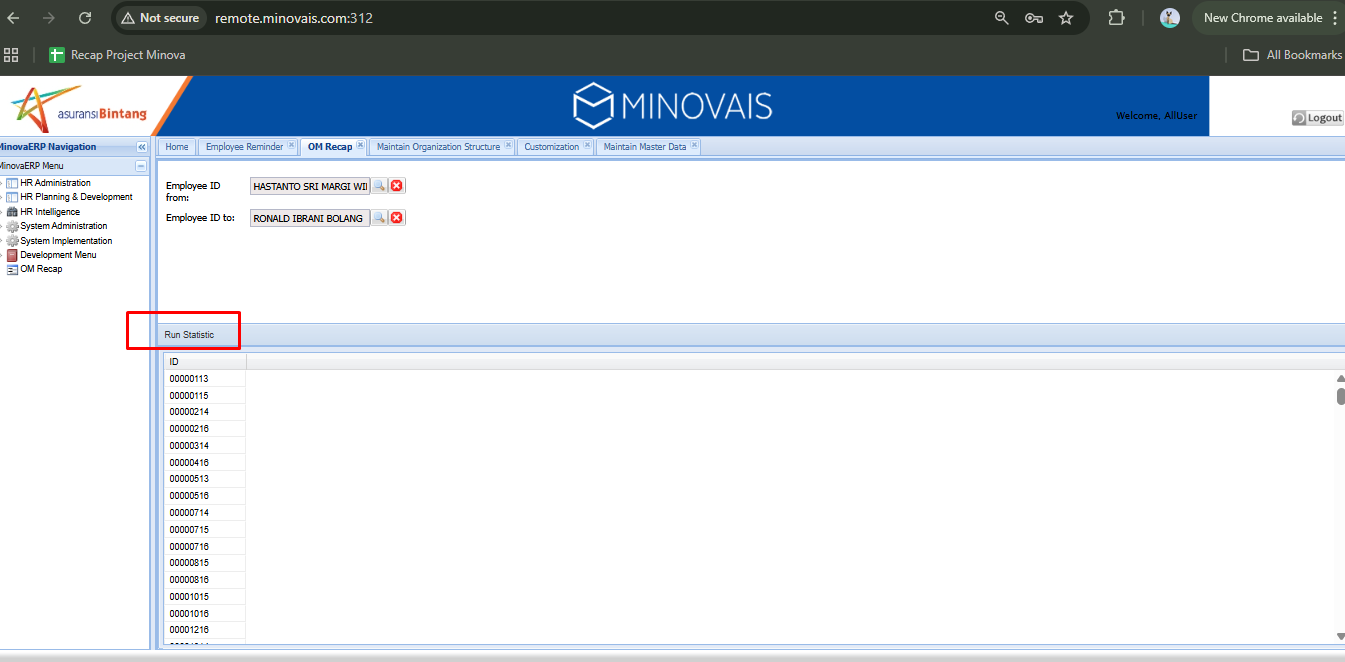Expand the System Administration tree node

[2, 226]
